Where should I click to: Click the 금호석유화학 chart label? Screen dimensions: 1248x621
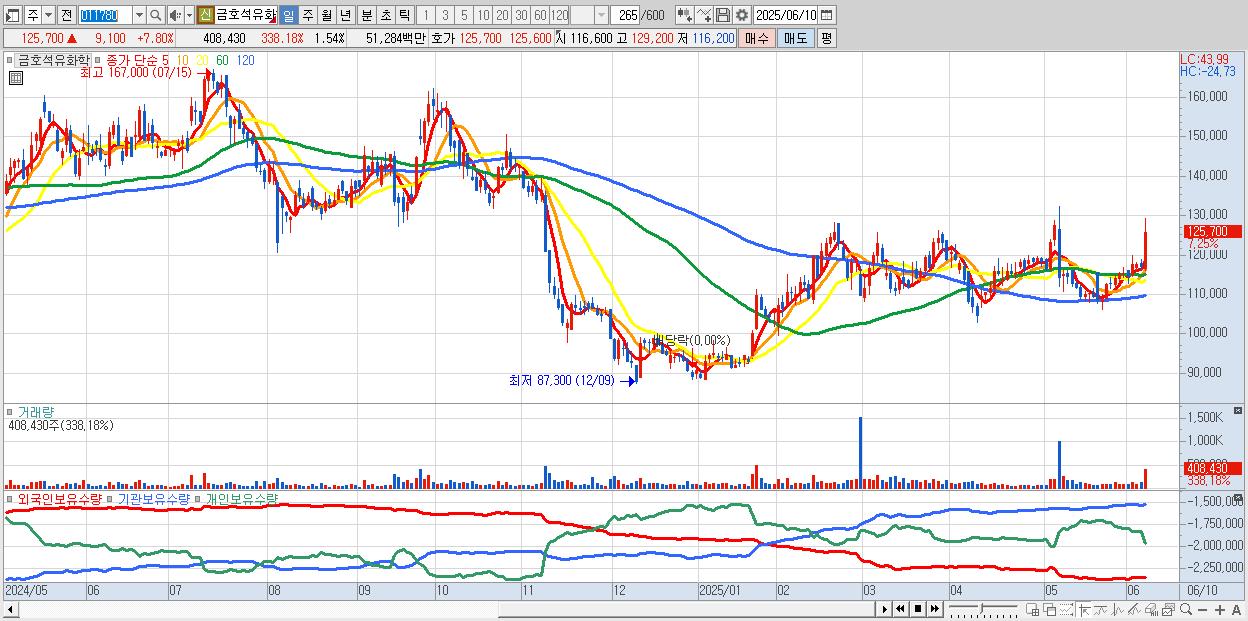[x=52, y=60]
